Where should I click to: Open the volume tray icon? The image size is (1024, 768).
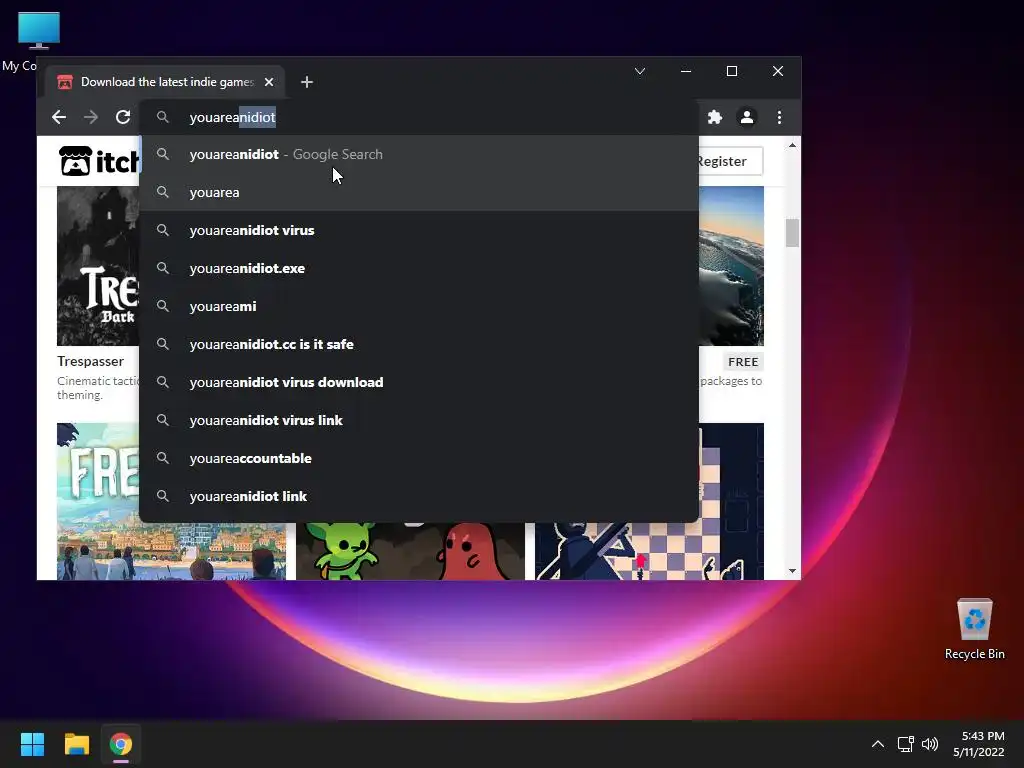click(x=929, y=744)
